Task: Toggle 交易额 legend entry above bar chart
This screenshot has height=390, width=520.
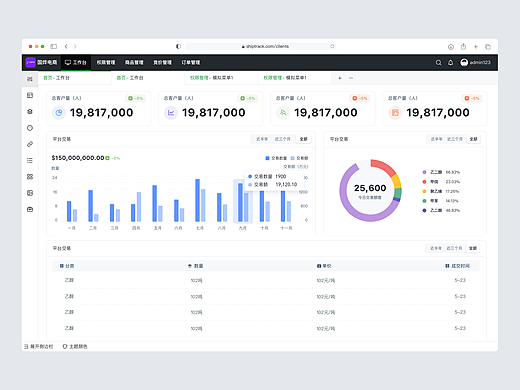Action: click(299, 158)
